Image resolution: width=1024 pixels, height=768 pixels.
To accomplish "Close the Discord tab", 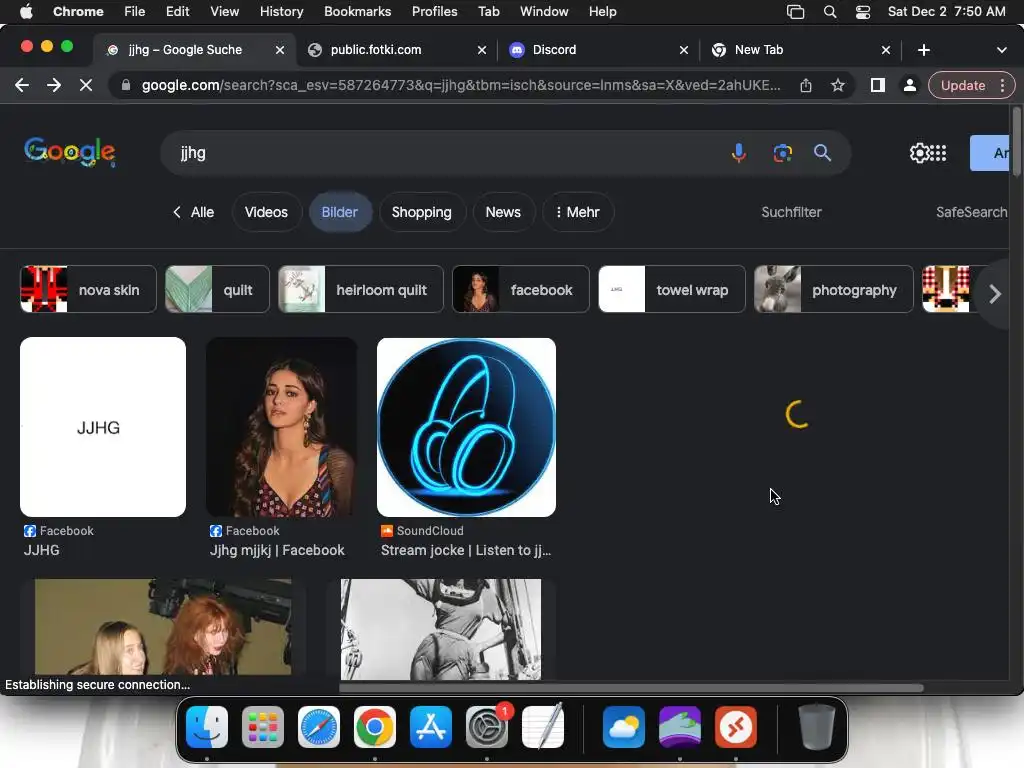I will tap(684, 50).
